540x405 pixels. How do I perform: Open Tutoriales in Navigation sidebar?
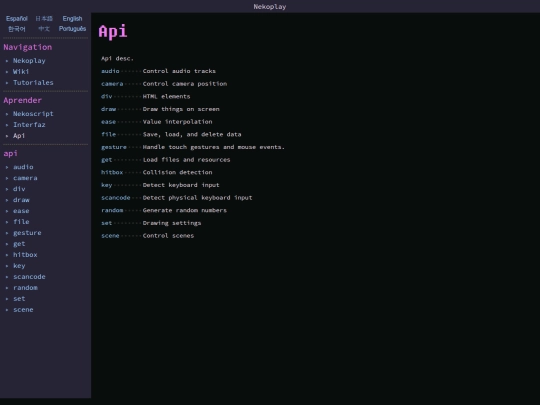click(33, 83)
